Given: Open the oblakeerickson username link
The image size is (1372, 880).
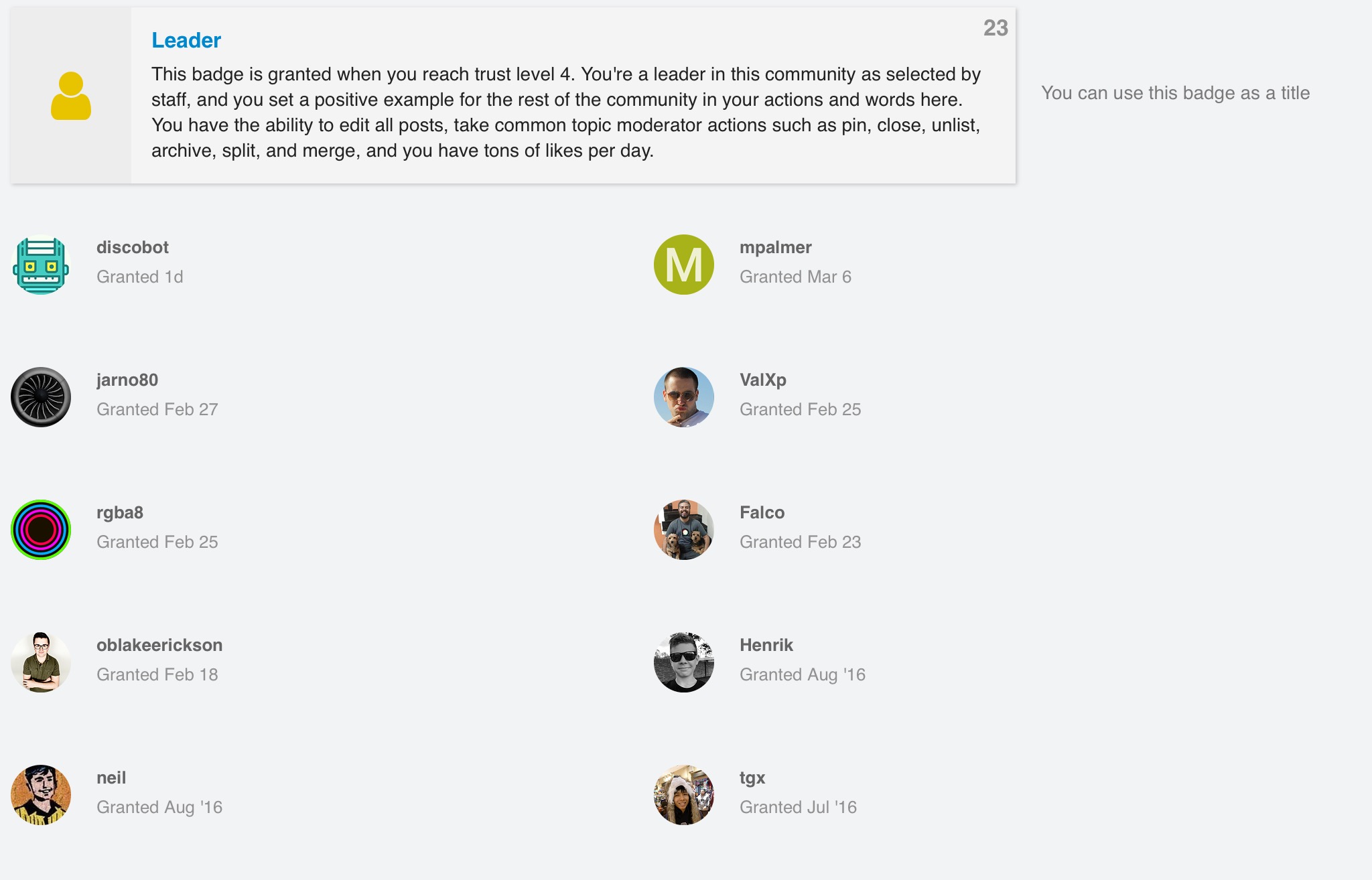Looking at the screenshot, I should (x=159, y=645).
